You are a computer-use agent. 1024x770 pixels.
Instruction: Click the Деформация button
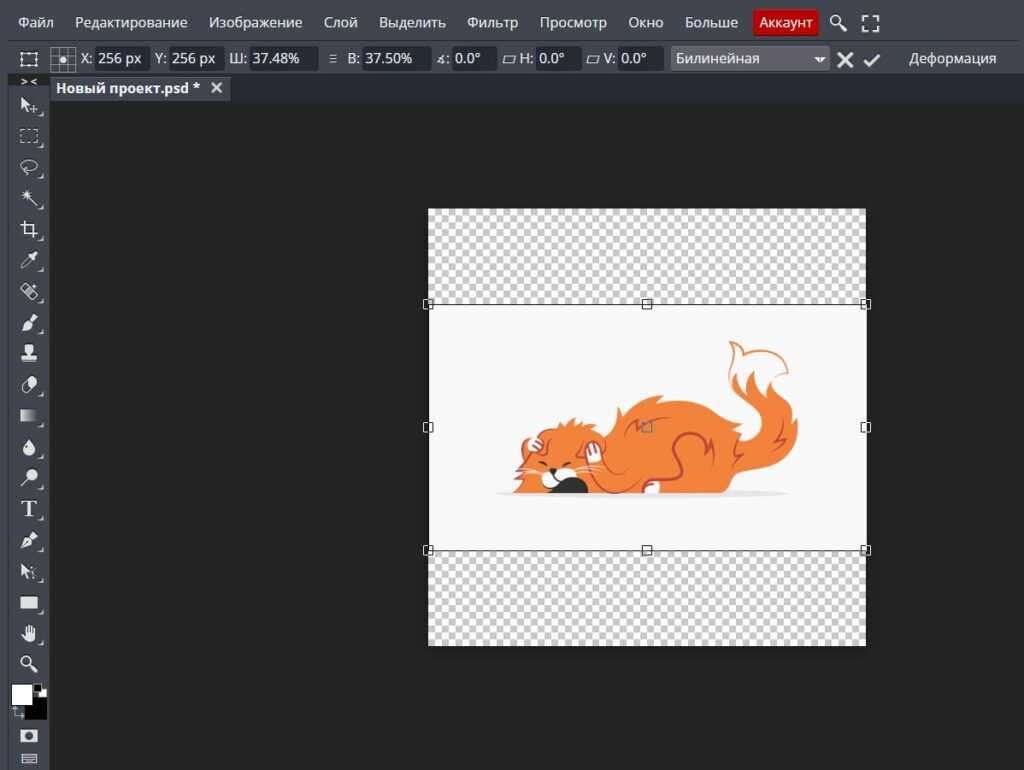952,59
